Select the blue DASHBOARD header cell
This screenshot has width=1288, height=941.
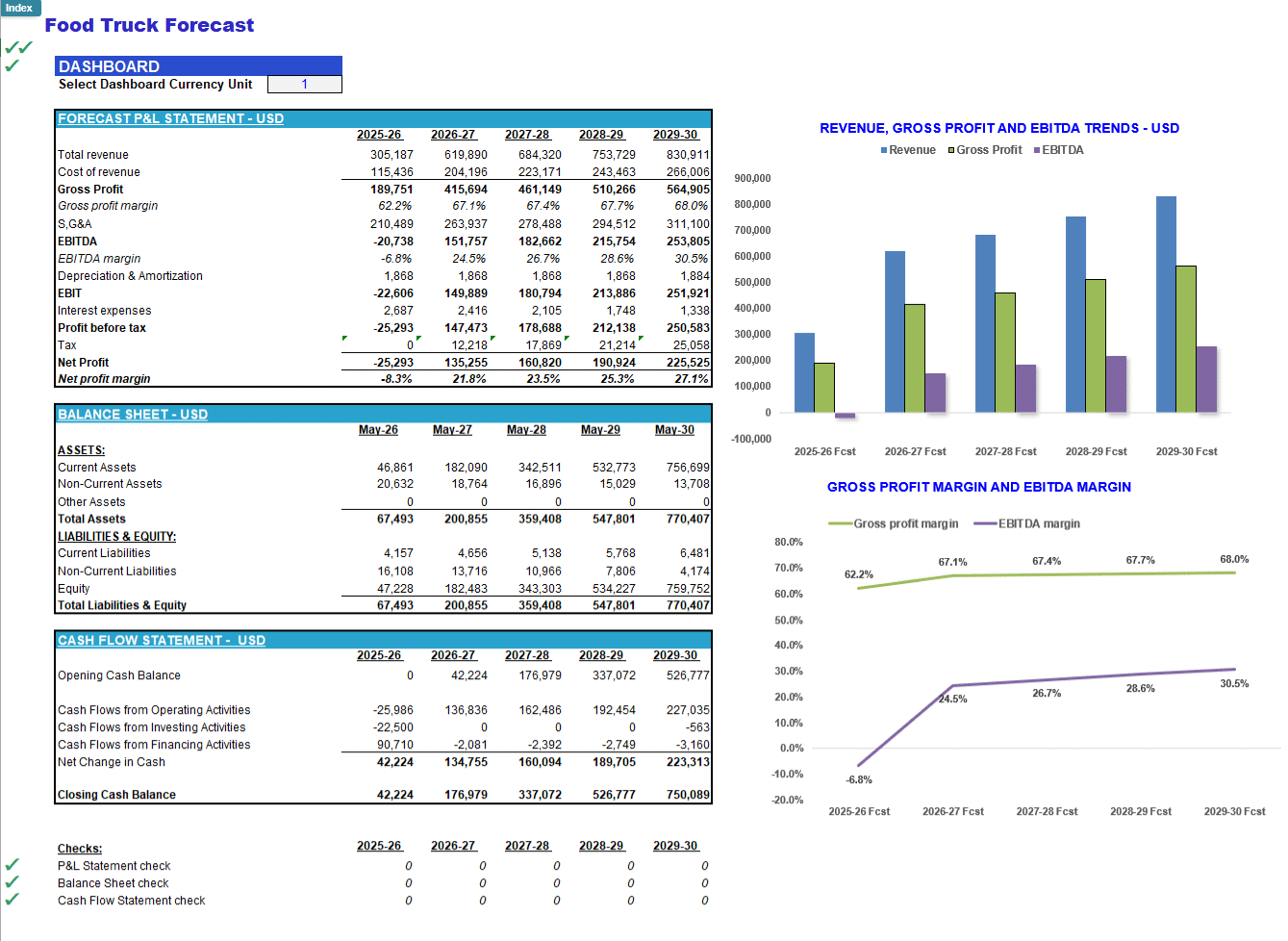tap(198, 65)
